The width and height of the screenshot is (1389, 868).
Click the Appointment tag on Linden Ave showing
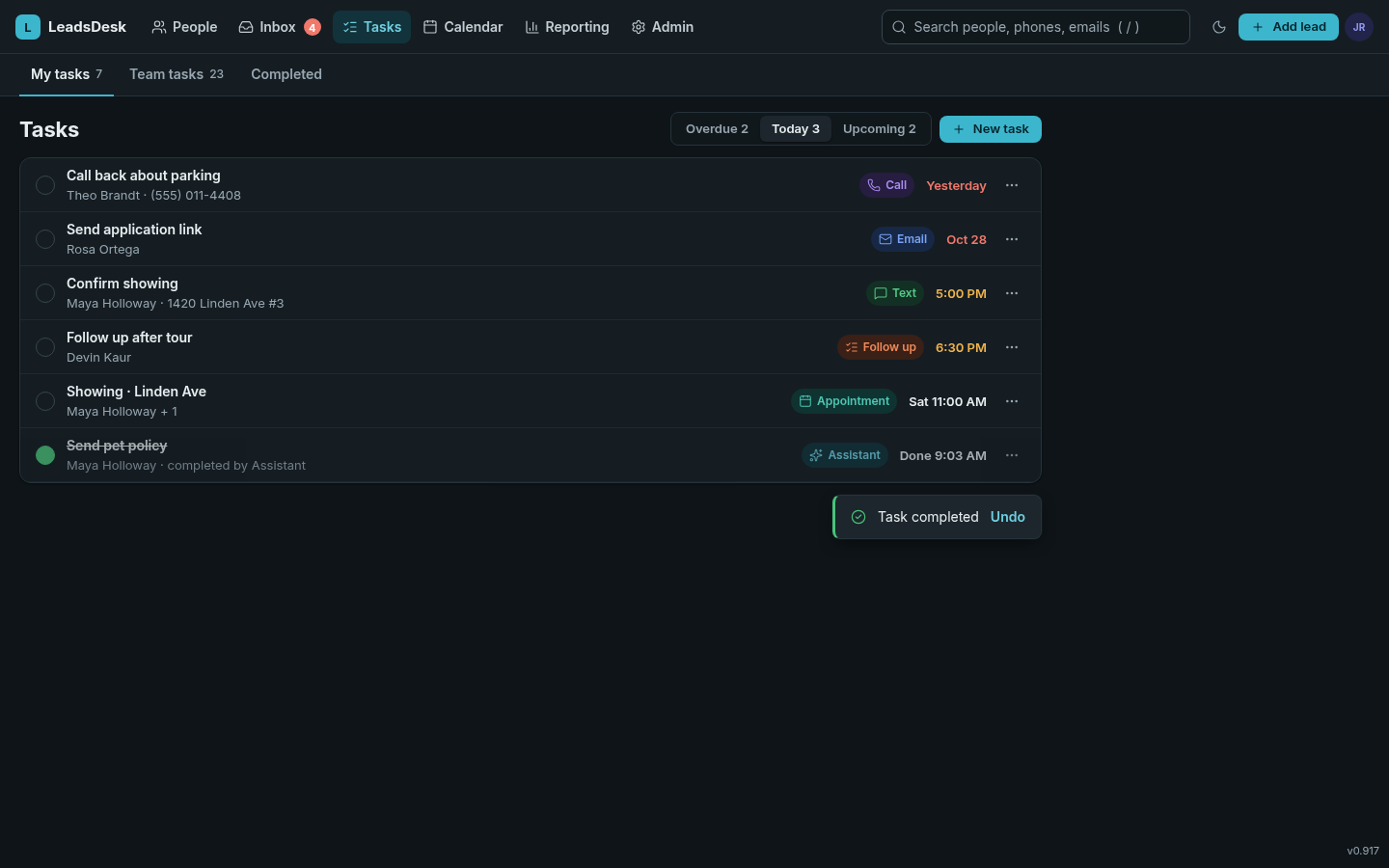[x=844, y=401]
